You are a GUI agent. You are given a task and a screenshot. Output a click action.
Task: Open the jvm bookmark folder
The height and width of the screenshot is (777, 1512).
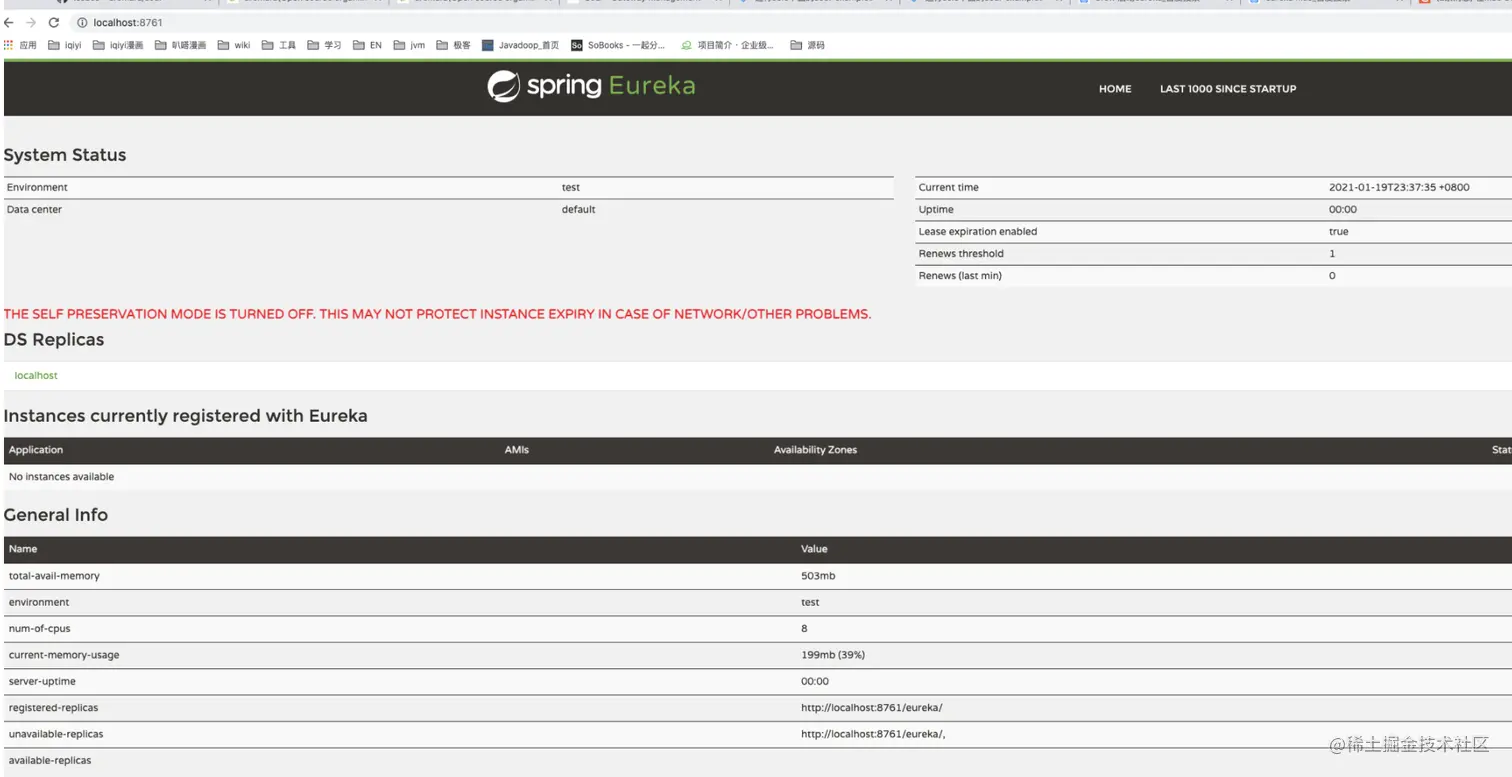409,45
